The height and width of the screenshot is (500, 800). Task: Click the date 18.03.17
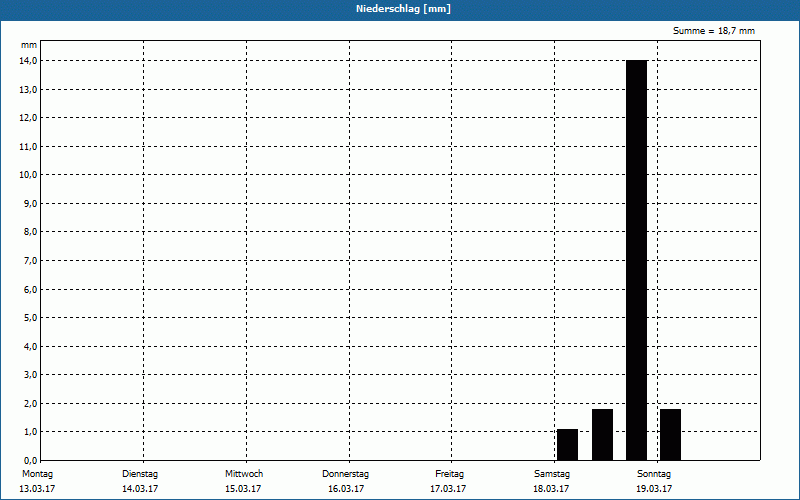pyautogui.click(x=551, y=489)
